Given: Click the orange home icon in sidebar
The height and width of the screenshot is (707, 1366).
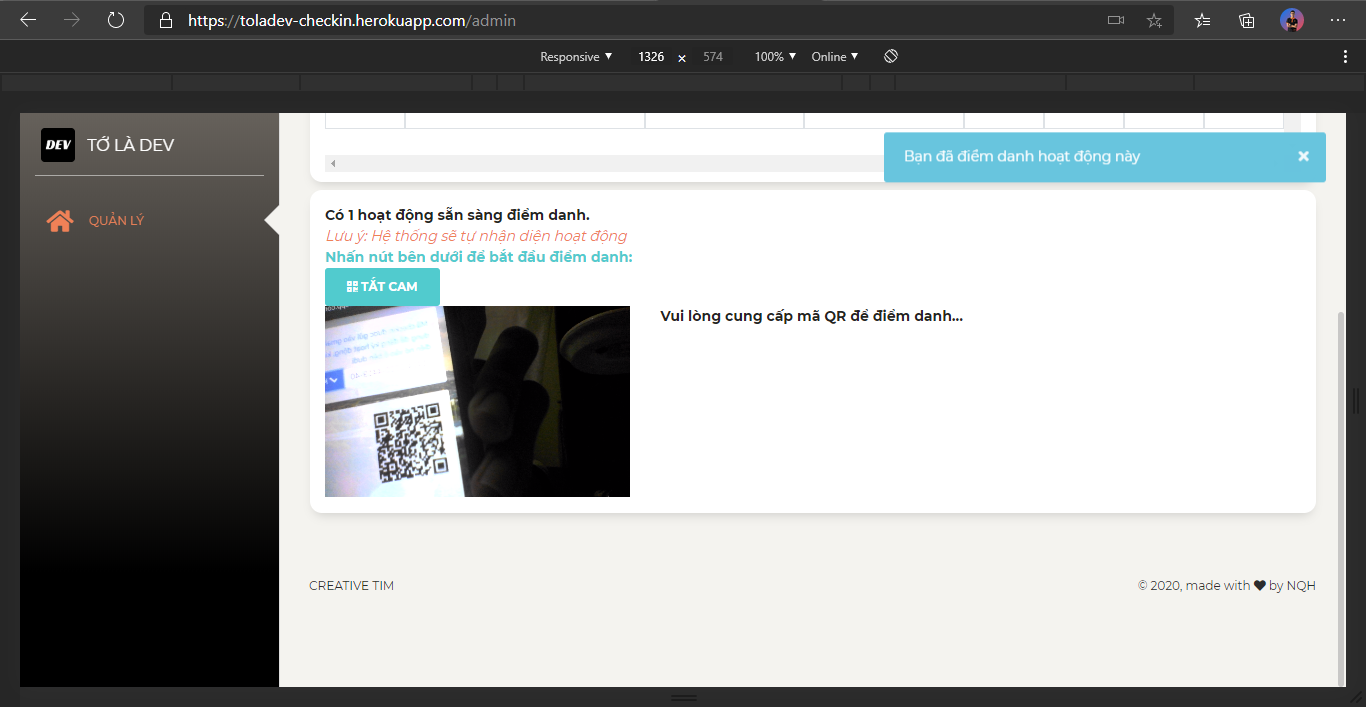Looking at the screenshot, I should pos(60,221).
